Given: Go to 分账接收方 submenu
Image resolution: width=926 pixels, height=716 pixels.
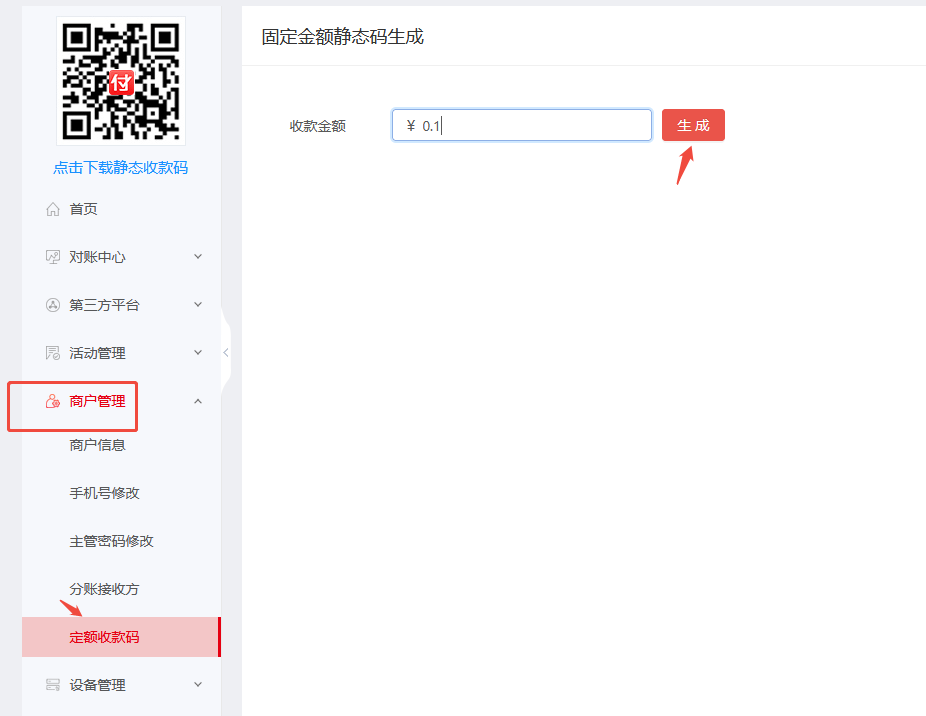Looking at the screenshot, I should click(105, 589).
